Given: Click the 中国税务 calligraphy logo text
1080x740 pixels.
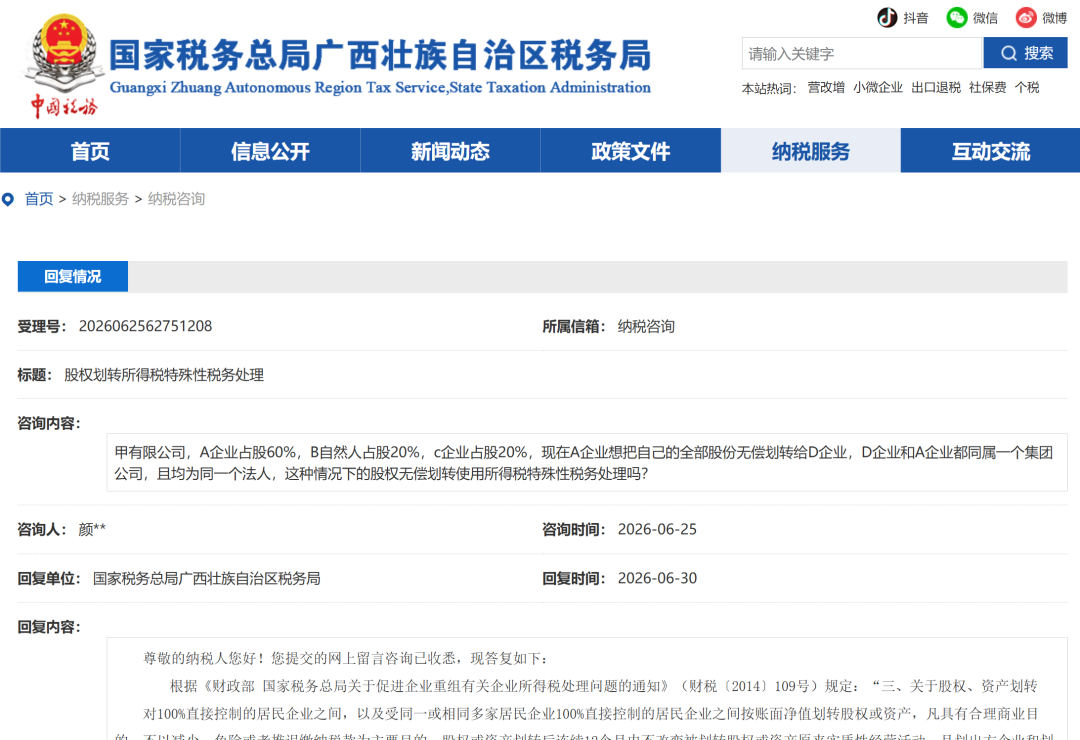Looking at the screenshot, I should coord(63,107).
